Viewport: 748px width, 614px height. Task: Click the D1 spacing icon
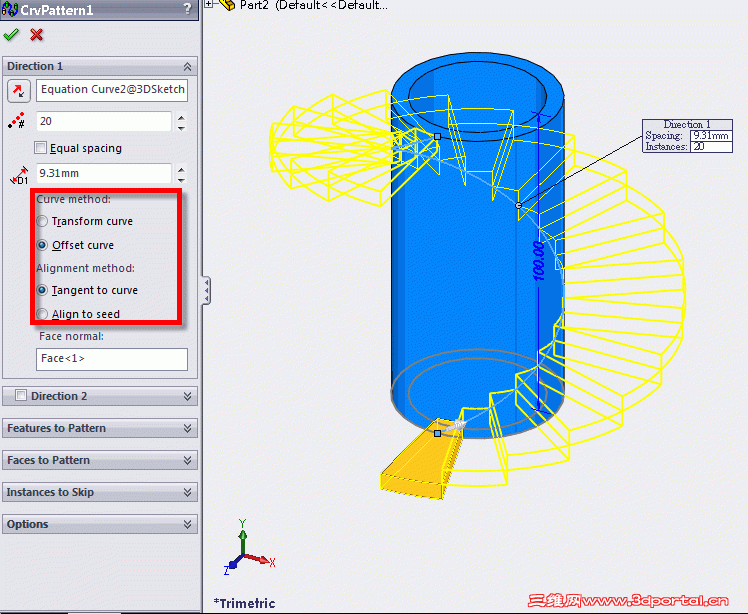(19, 175)
